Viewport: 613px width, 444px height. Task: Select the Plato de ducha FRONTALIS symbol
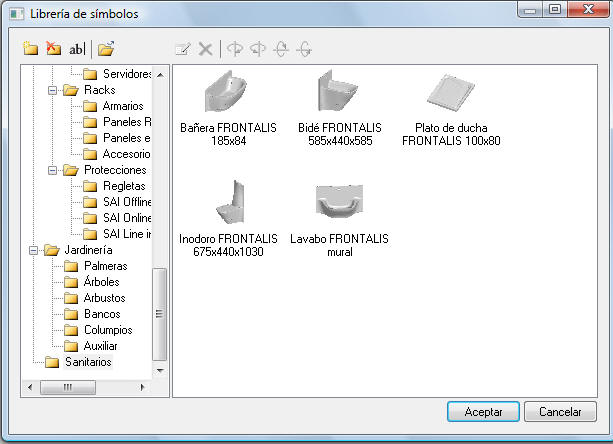click(451, 108)
